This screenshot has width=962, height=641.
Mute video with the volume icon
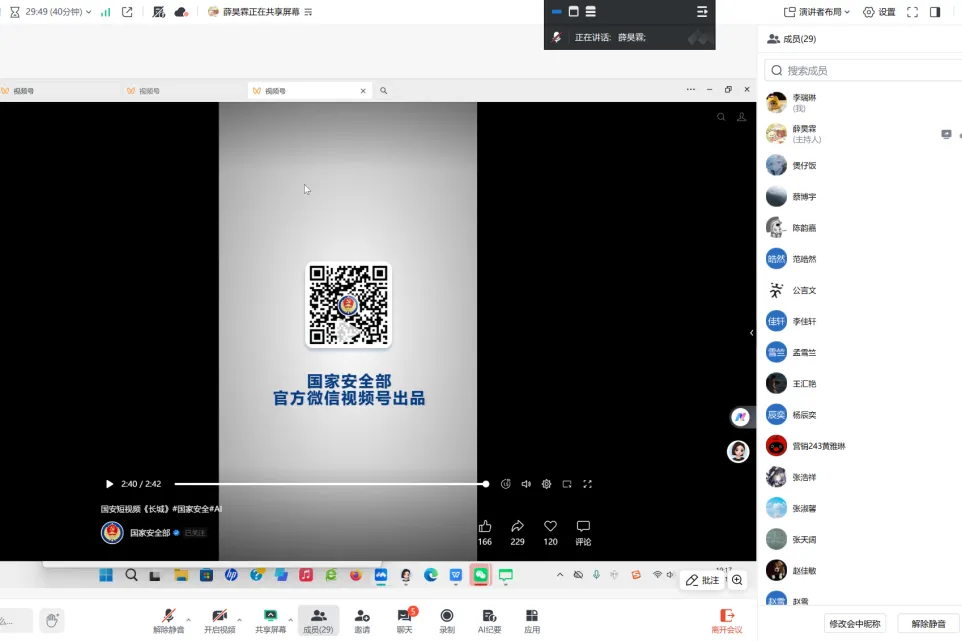point(526,484)
